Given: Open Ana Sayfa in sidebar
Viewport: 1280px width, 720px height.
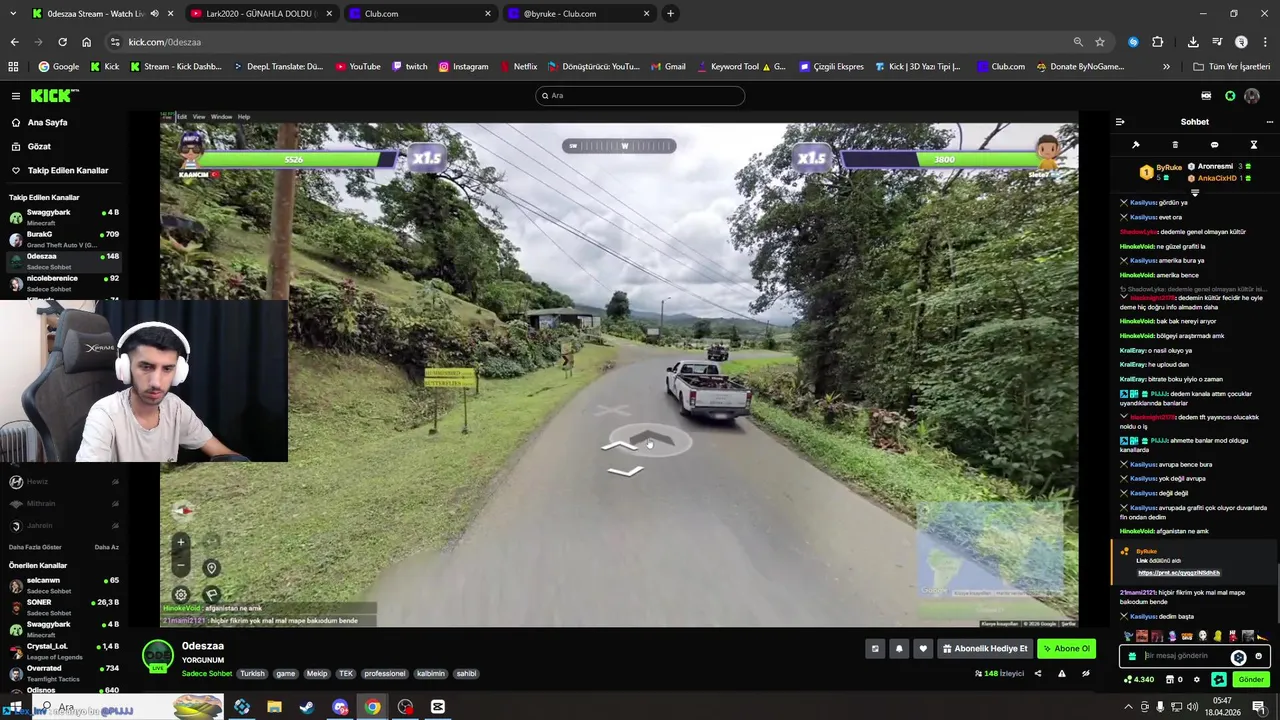Looking at the screenshot, I should (x=47, y=122).
